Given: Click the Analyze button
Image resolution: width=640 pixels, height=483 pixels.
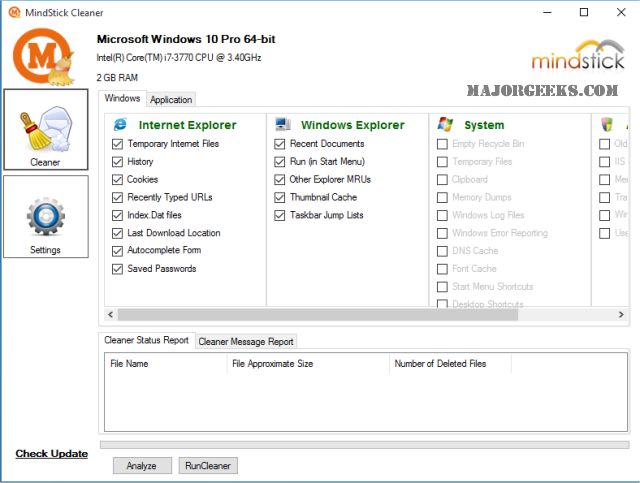Looking at the screenshot, I should pyautogui.click(x=142, y=466).
